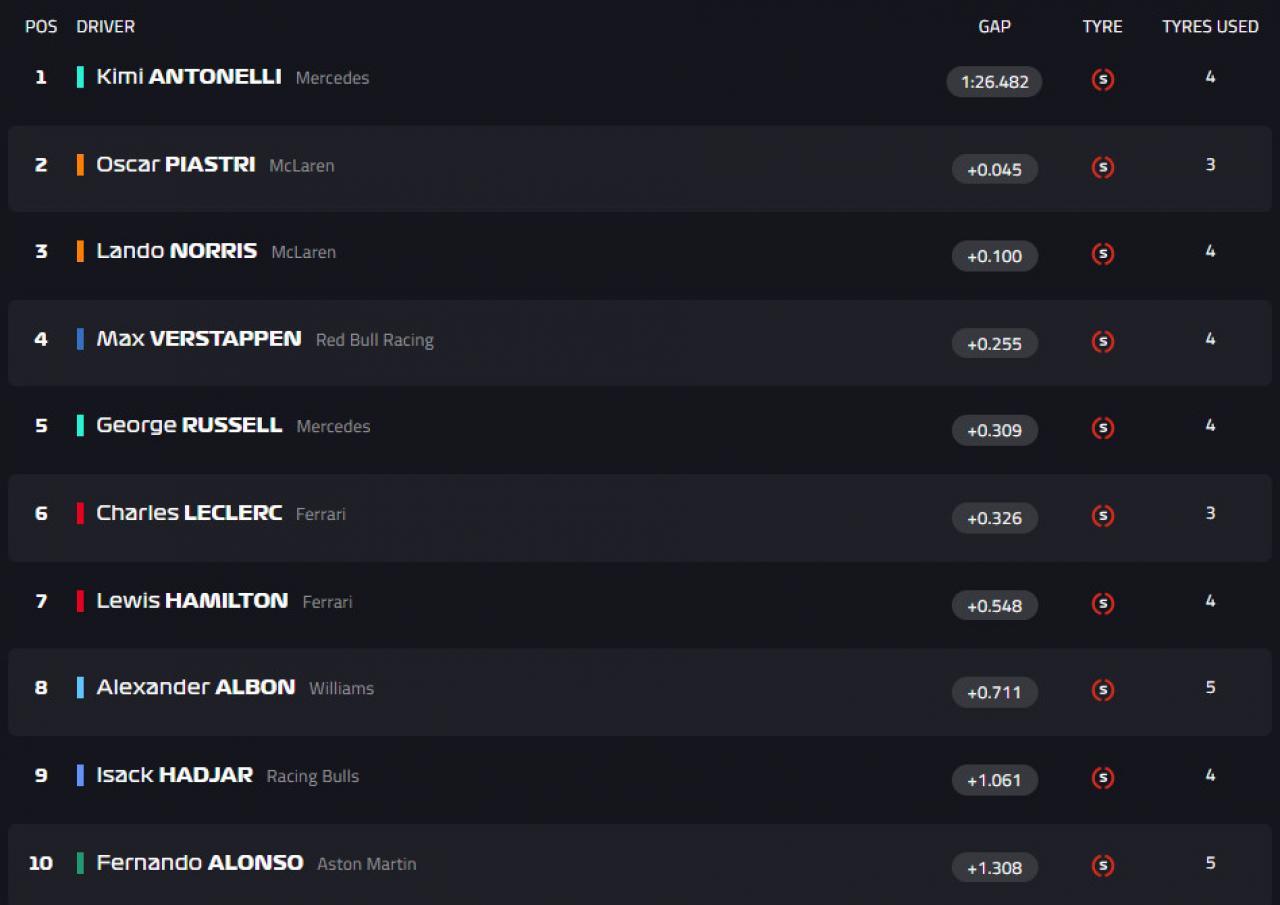The width and height of the screenshot is (1280, 905).
Task: Click the orange McLaren color bar beside Norris
Action: (x=80, y=251)
